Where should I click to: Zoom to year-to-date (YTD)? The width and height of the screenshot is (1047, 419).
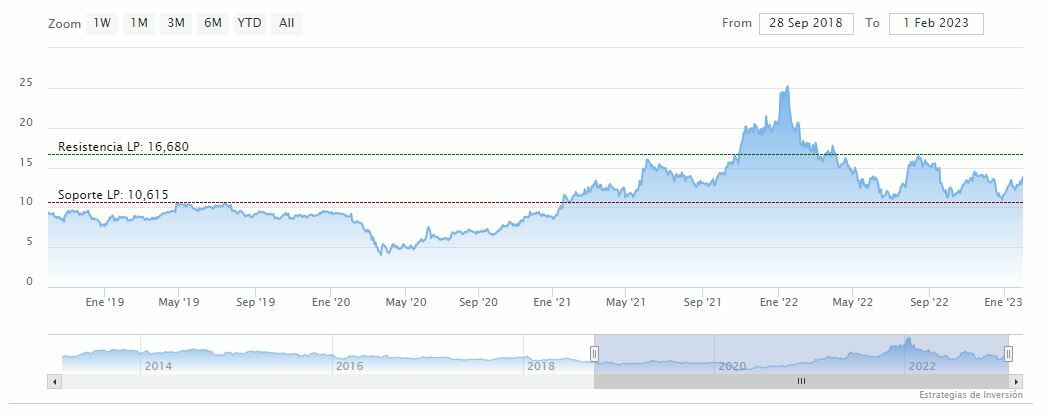pos(249,23)
